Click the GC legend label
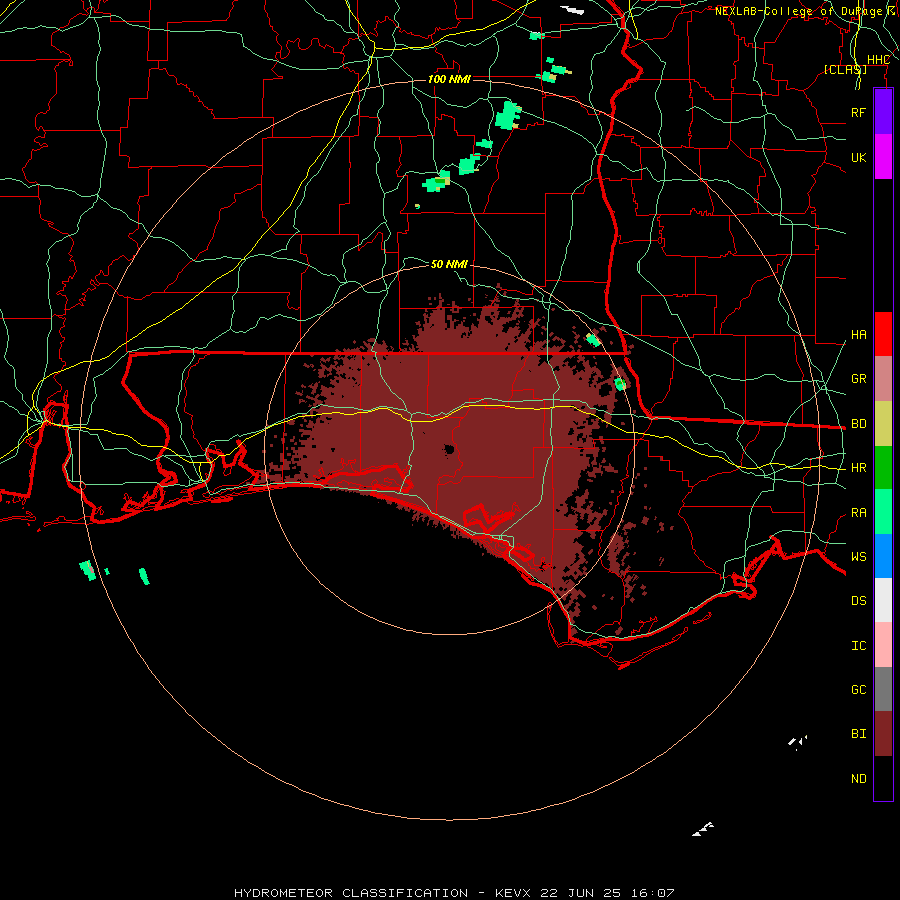 (x=859, y=689)
